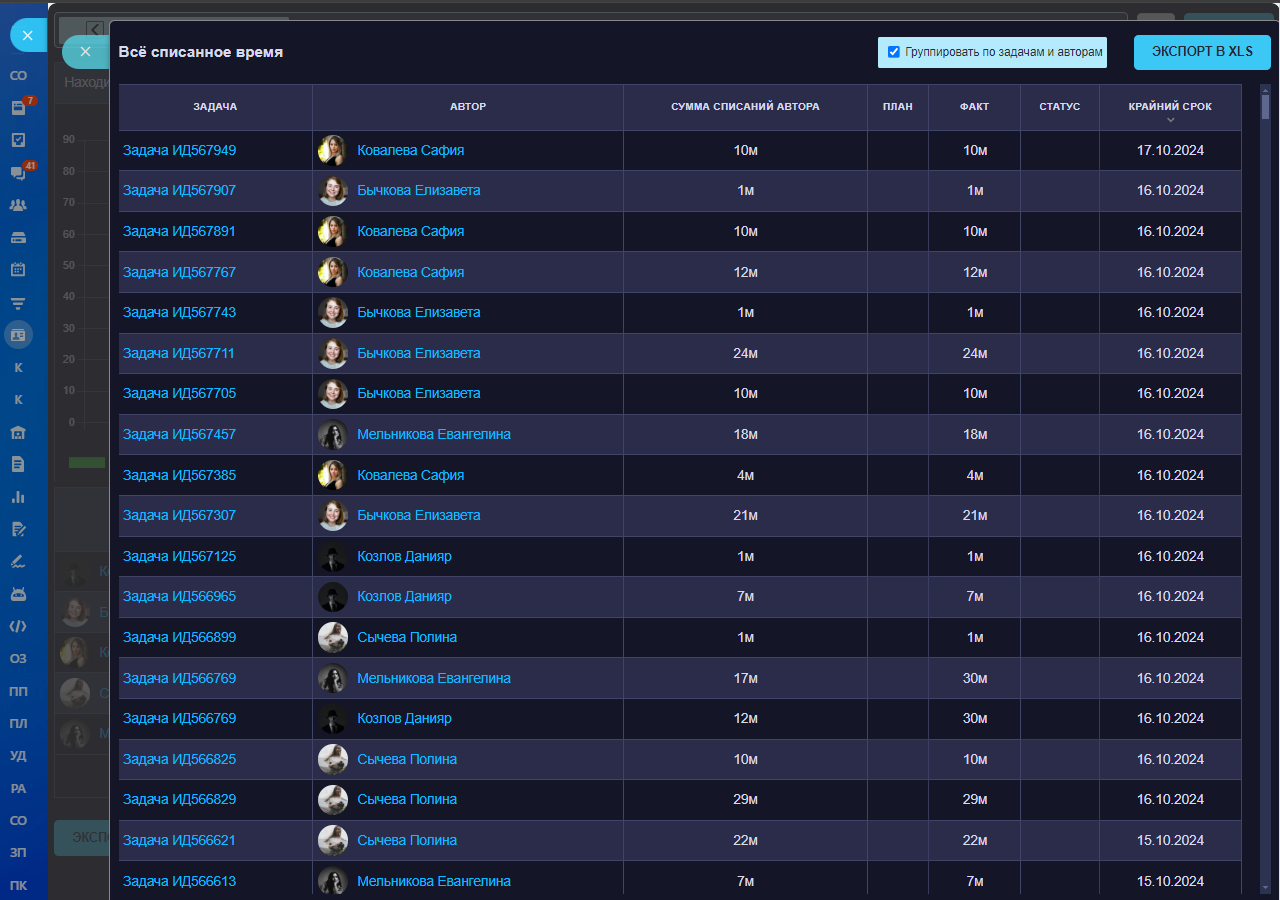Open the bank building icon in sidebar
This screenshot has height=900, width=1280.
[18, 432]
